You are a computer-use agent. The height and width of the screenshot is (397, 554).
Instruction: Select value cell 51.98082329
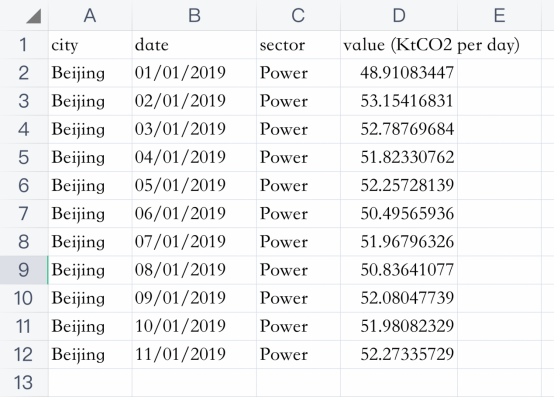[x=399, y=326]
